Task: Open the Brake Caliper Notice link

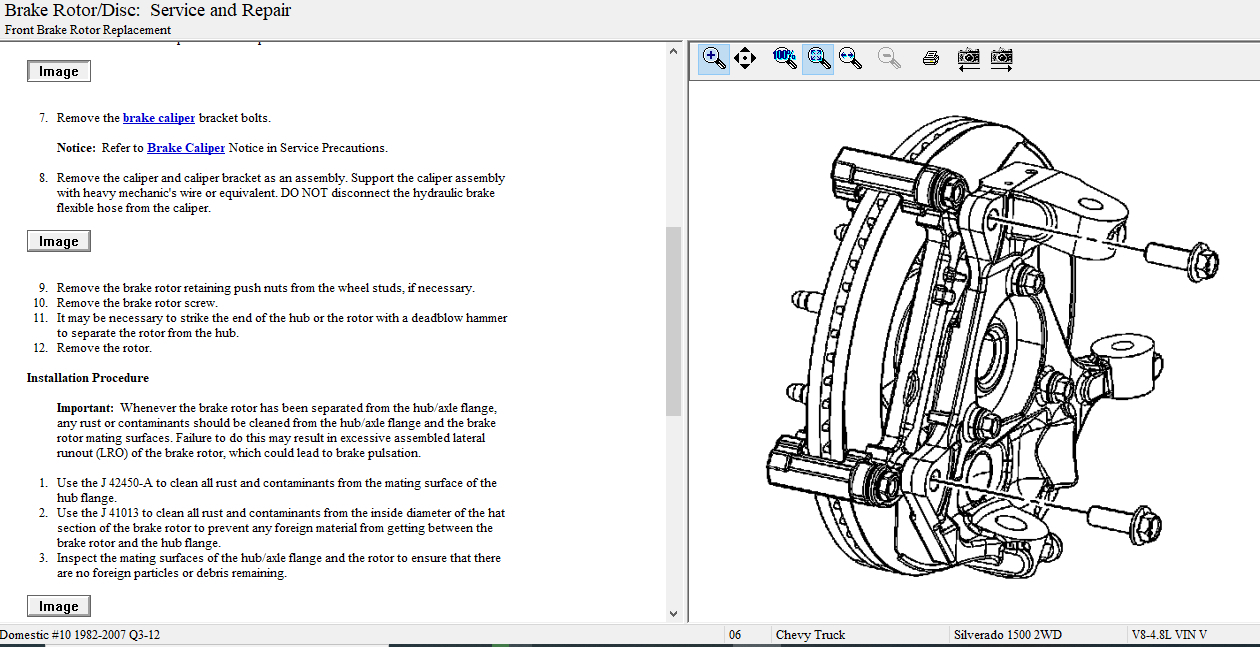Action: pos(186,148)
